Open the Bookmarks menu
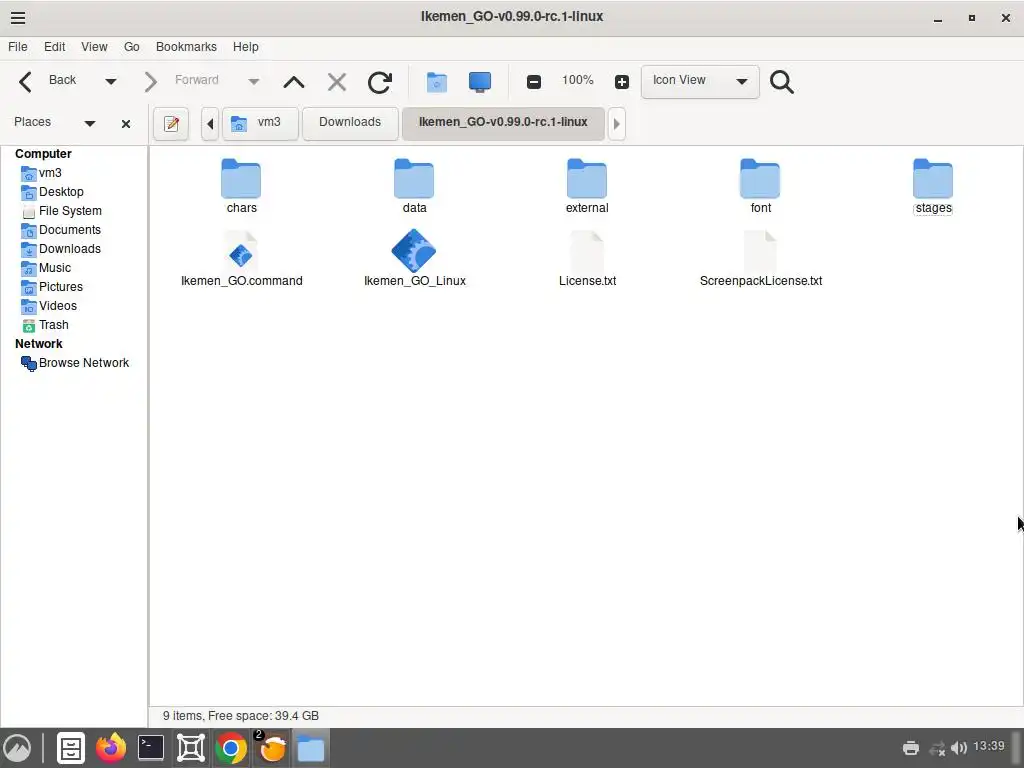The image size is (1024, 768). point(186,47)
